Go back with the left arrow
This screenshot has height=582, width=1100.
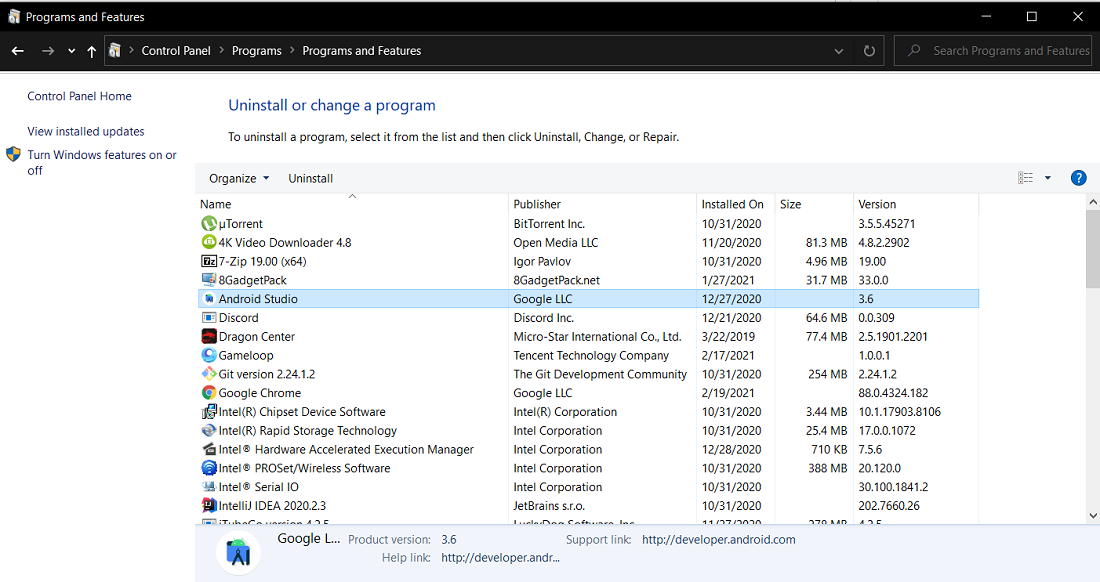(x=18, y=51)
